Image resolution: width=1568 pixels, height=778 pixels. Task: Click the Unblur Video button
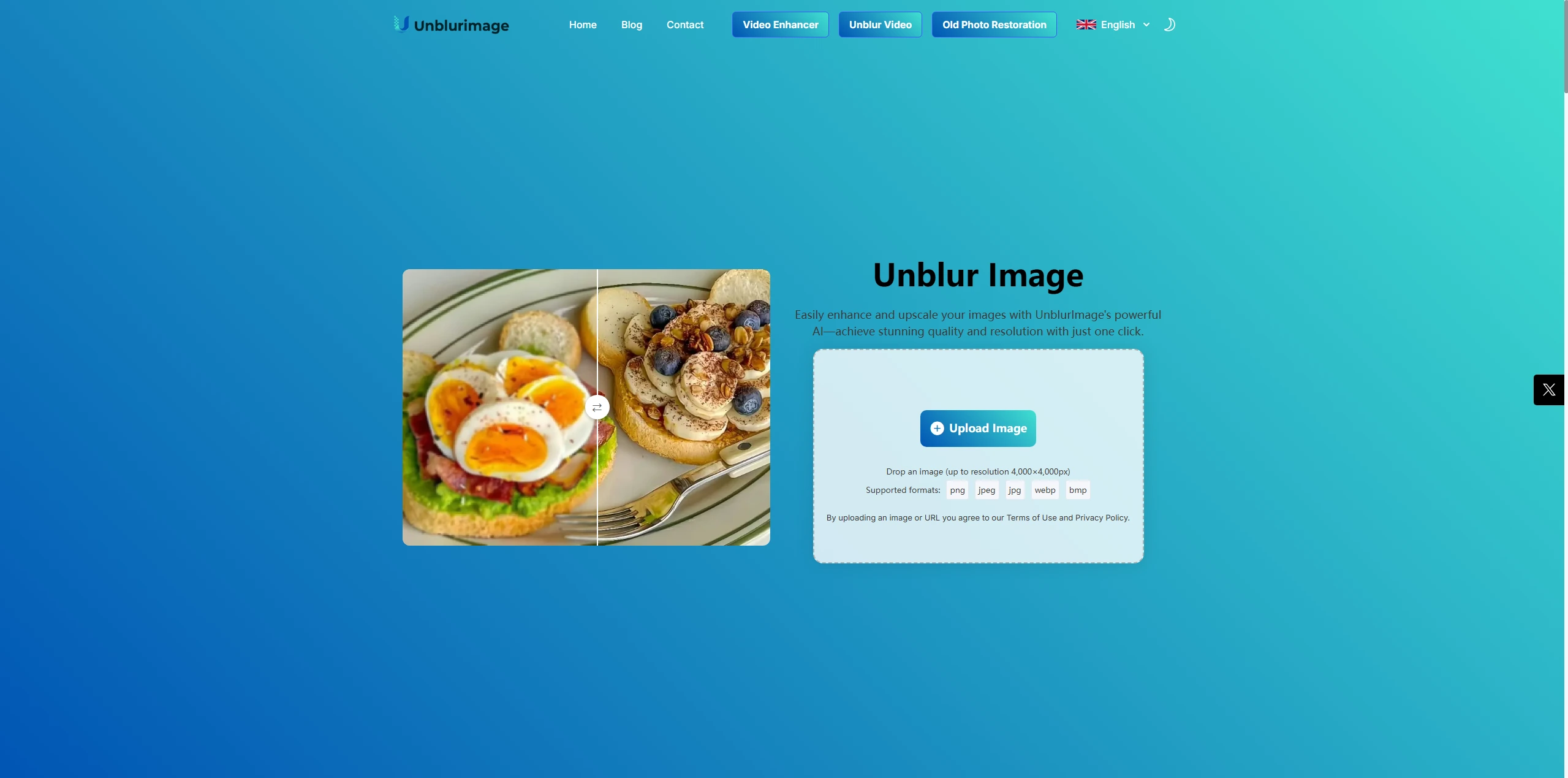880,24
